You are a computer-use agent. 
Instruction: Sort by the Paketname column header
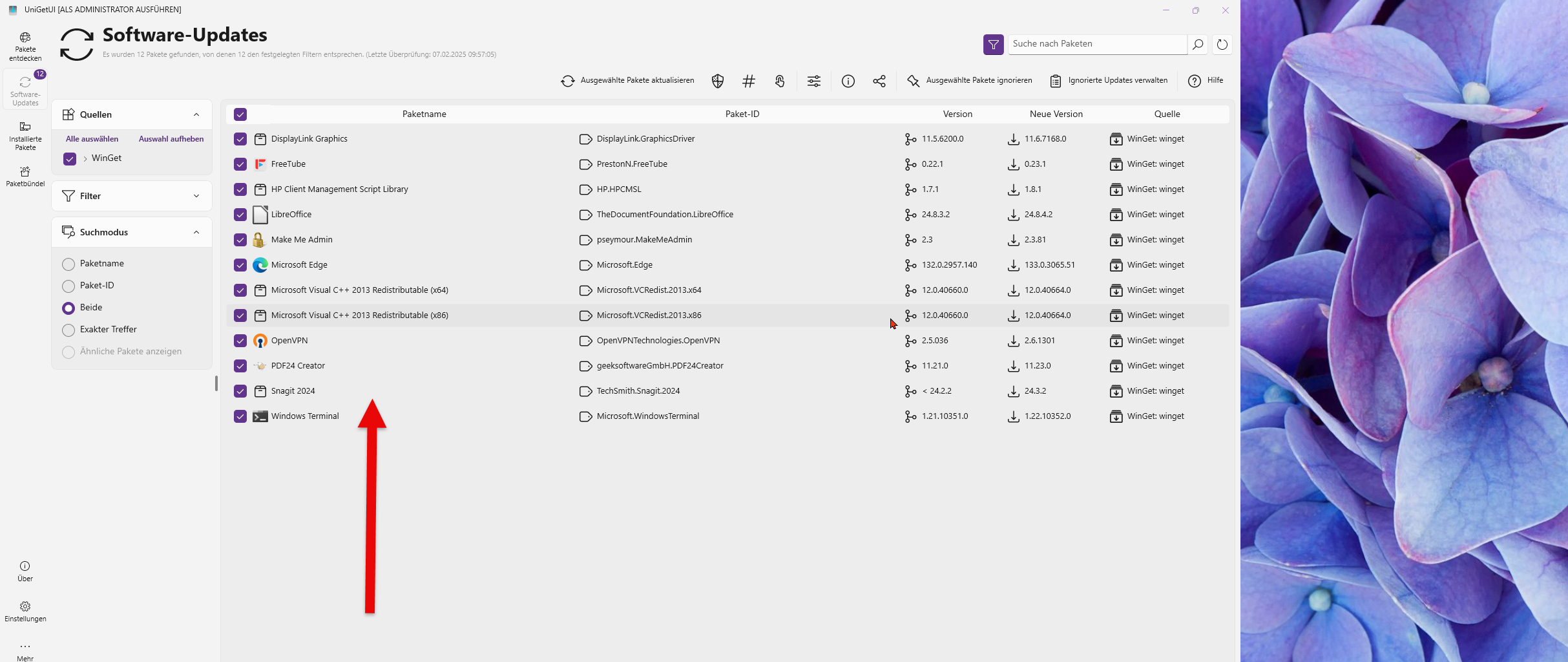(424, 114)
